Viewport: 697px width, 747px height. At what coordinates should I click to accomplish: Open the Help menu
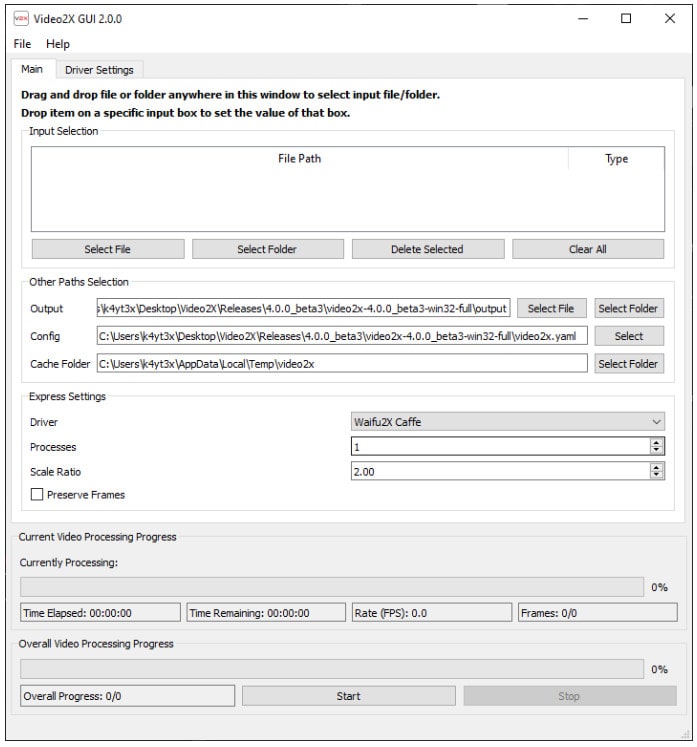58,44
